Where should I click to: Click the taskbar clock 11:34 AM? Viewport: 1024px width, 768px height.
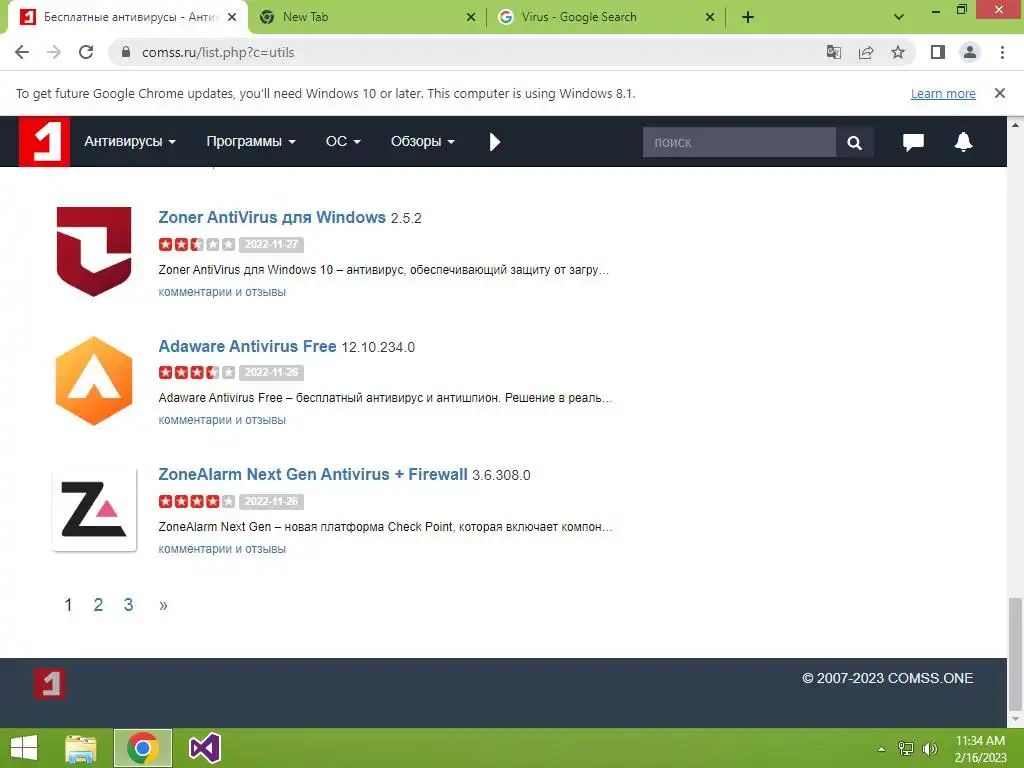click(980, 741)
